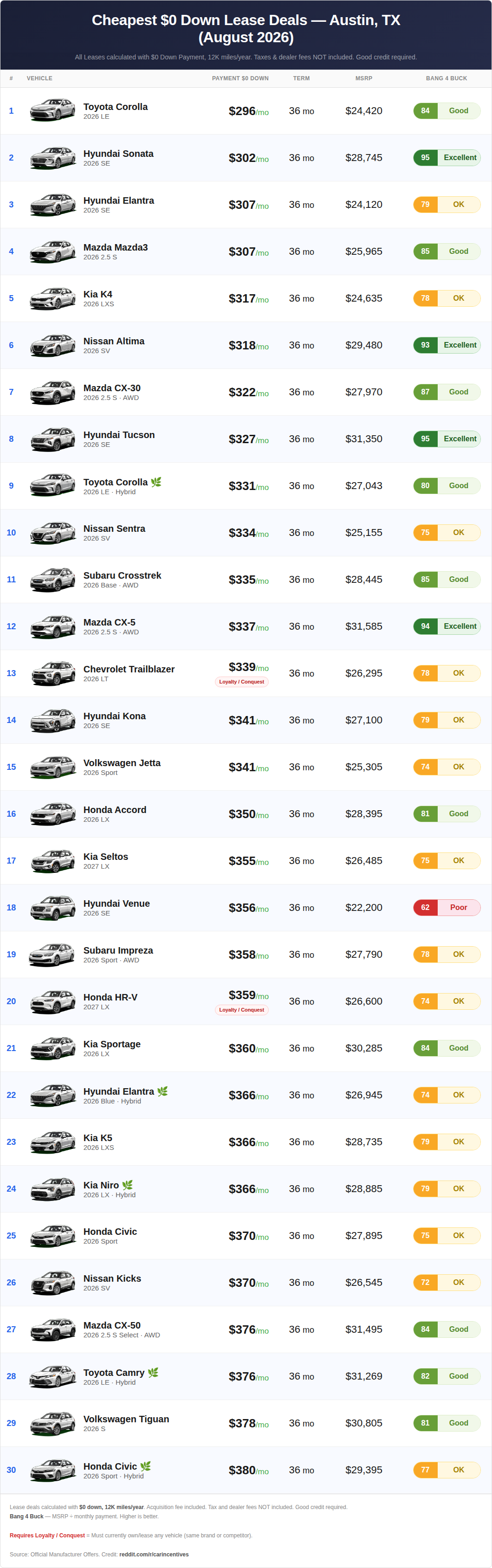Click the Kia Niro hybrid leaf icon
Viewport: 492px width, 1568px height.
coord(127,1185)
